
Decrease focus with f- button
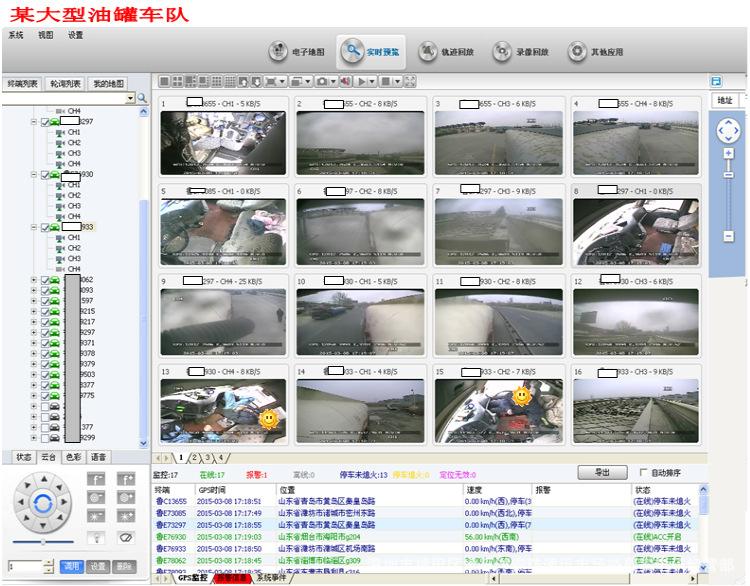96,479
